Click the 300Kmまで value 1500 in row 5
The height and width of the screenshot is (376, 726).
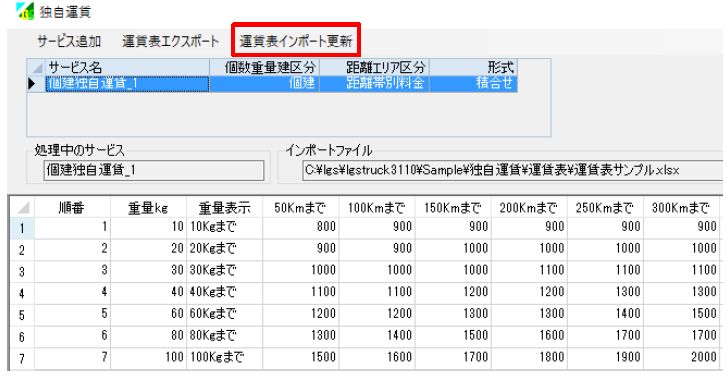pos(682,314)
